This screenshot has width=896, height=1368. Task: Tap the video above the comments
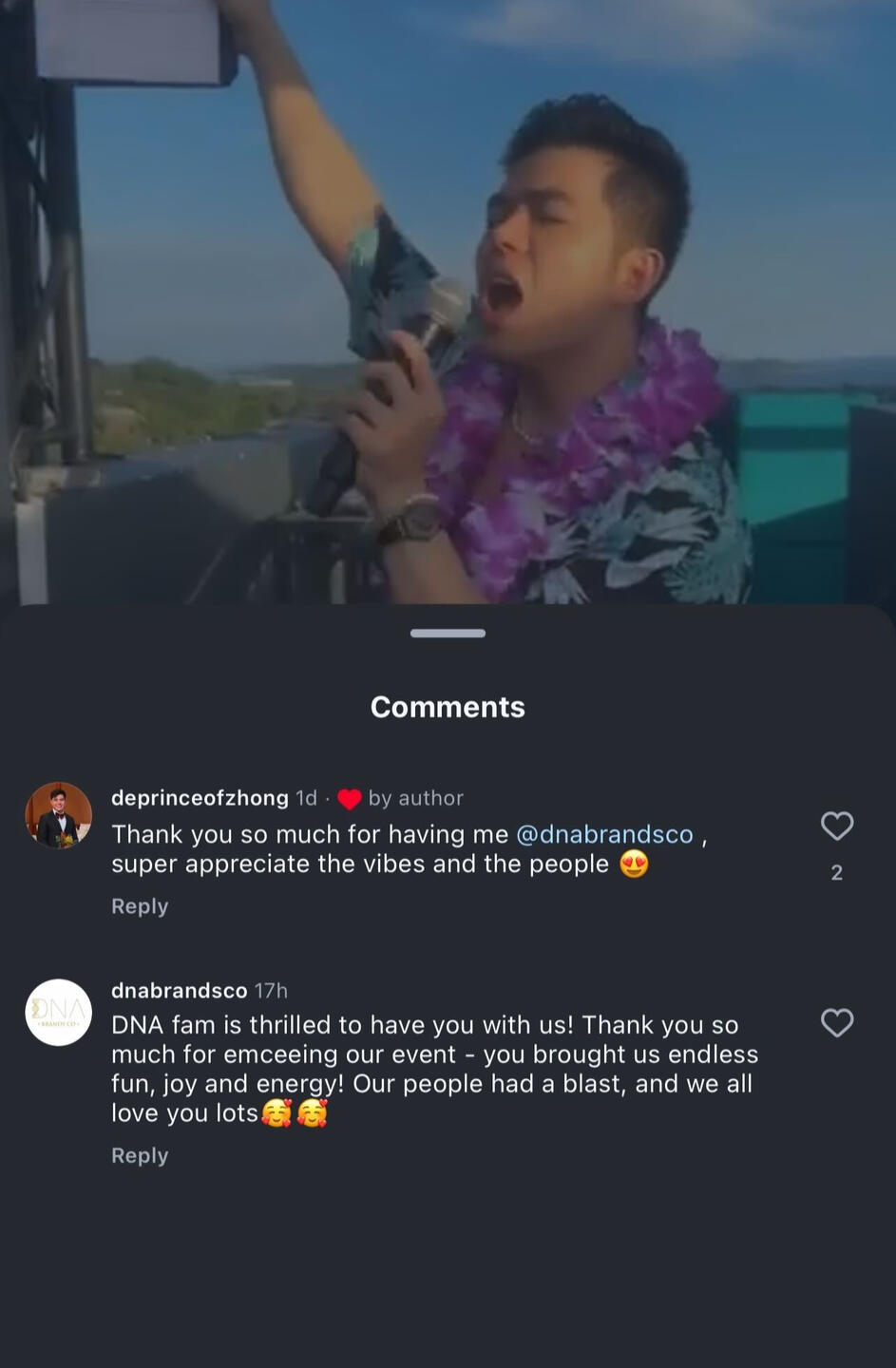(x=448, y=302)
